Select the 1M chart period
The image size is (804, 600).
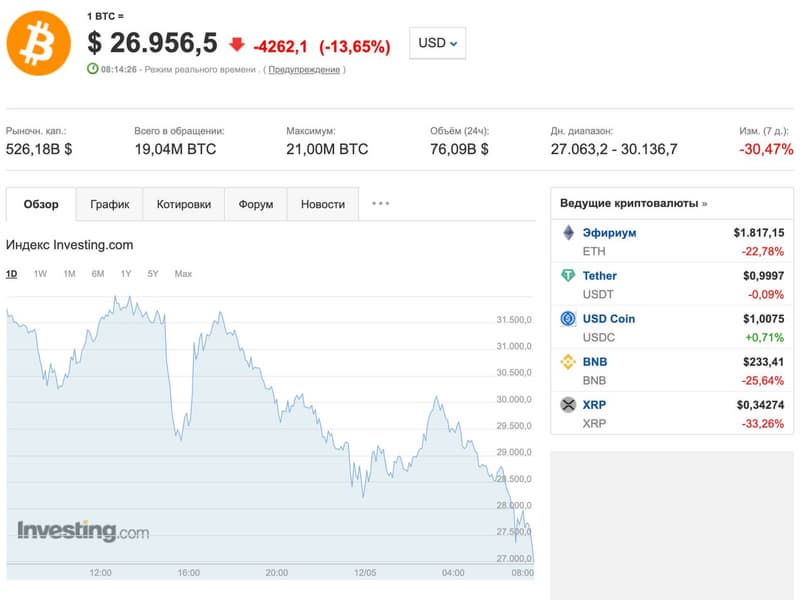pyautogui.click(x=69, y=274)
